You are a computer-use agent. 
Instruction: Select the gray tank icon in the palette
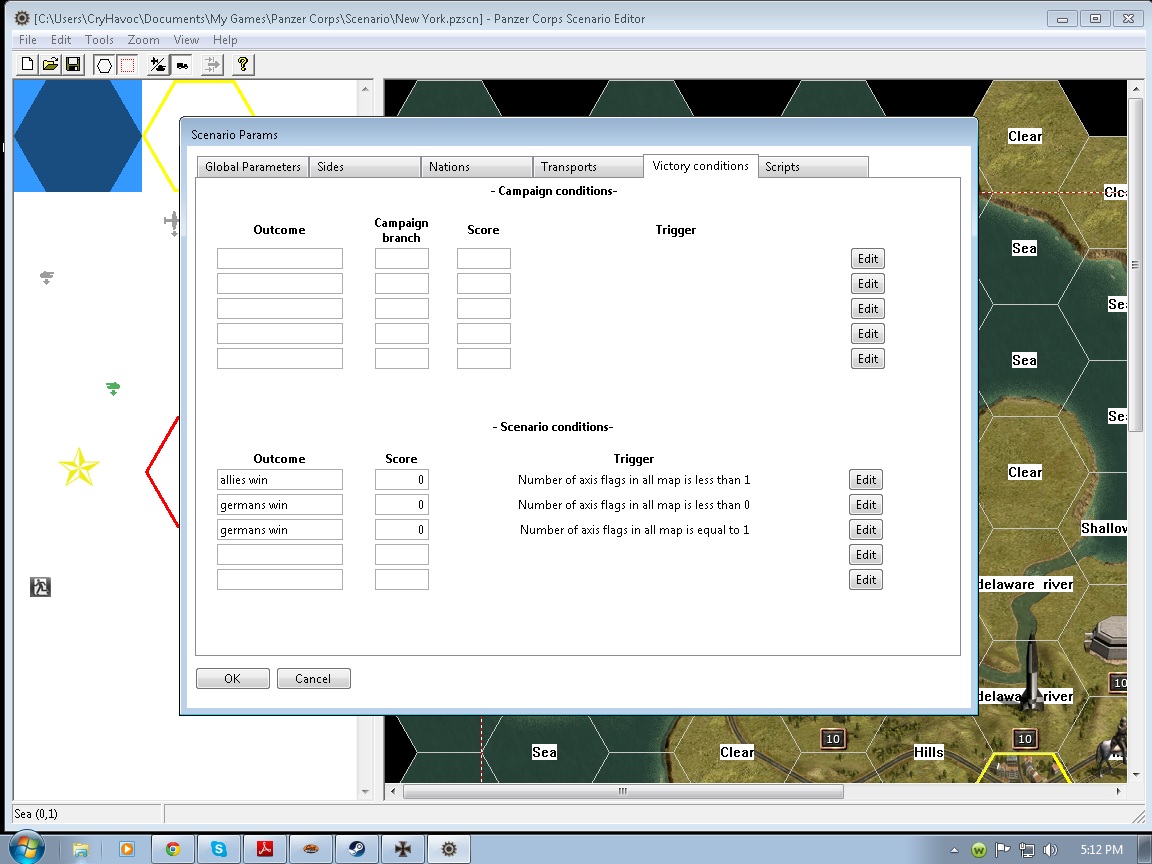pos(46,277)
